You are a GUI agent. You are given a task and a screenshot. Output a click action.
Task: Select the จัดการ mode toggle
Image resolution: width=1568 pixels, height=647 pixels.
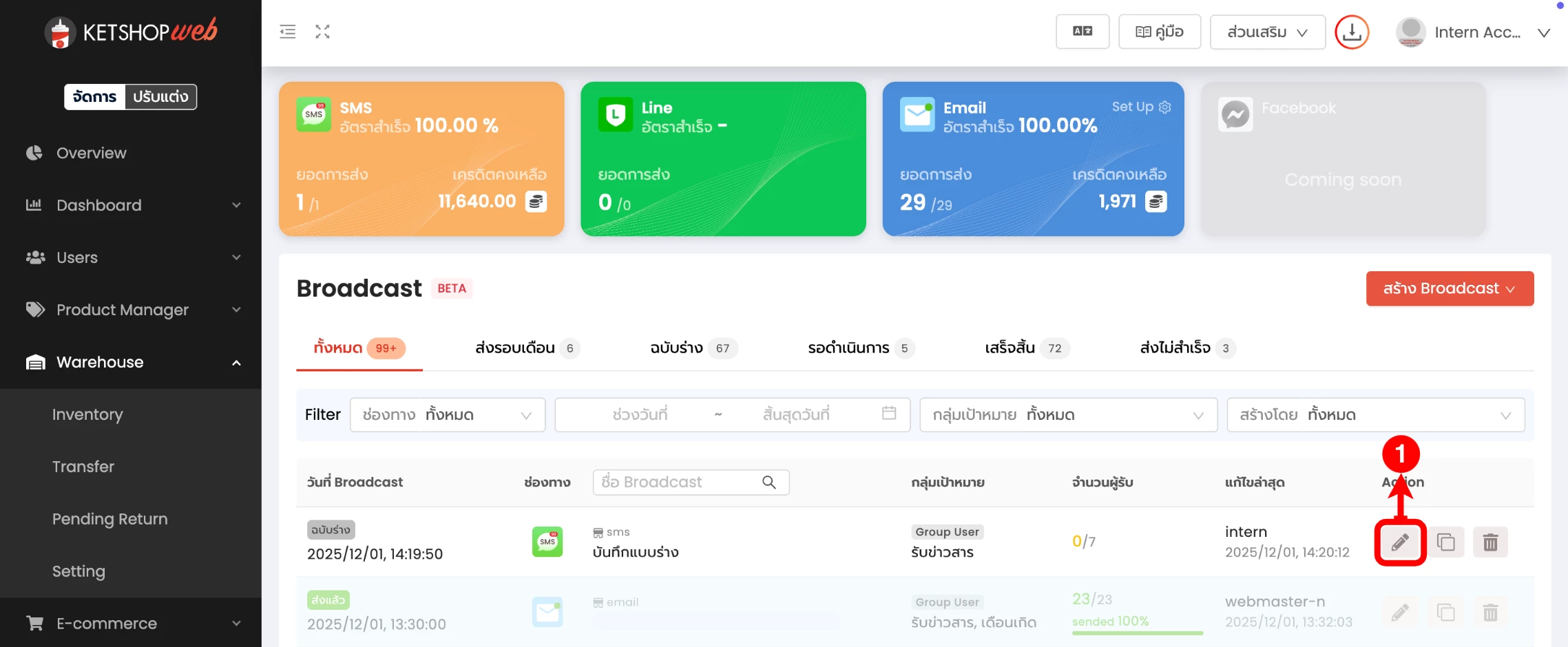95,97
